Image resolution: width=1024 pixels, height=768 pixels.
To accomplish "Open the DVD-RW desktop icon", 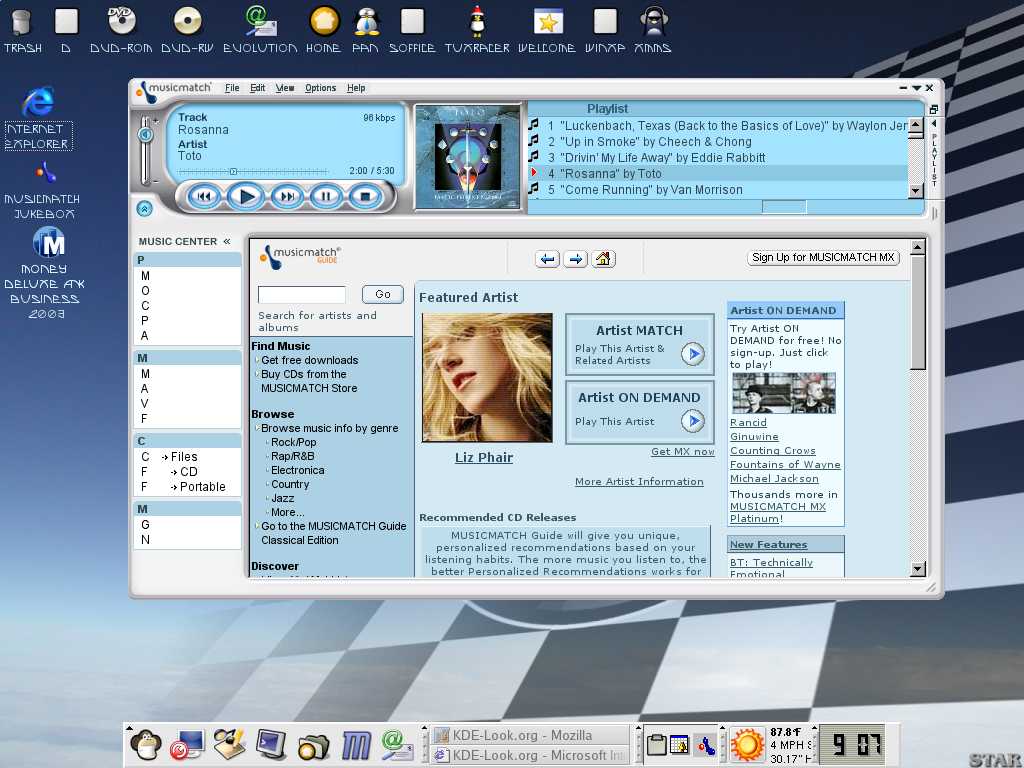I will click(187, 29).
